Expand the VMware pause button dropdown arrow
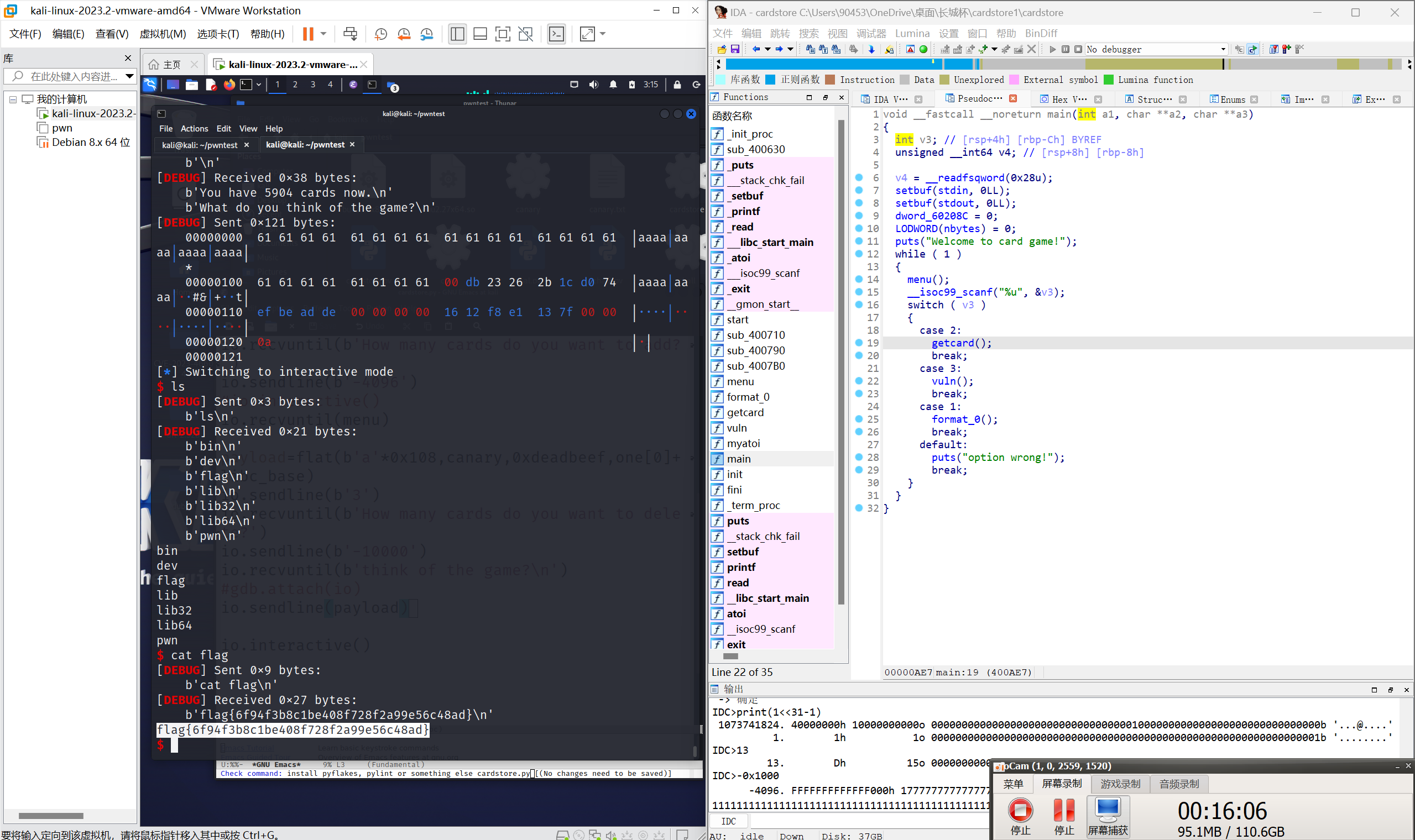This screenshot has height=840, width=1415. click(323, 34)
